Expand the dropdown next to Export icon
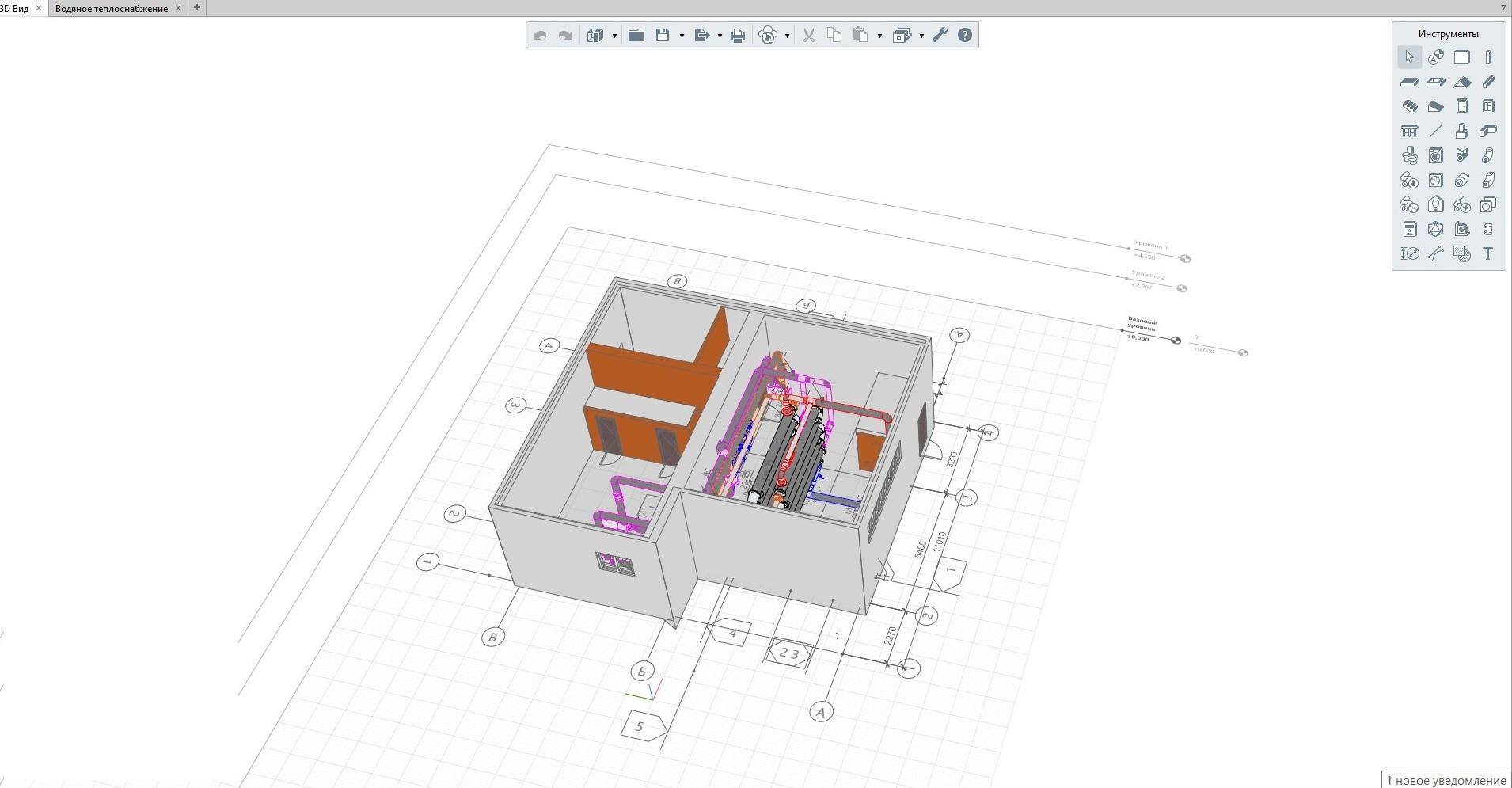Image resolution: width=1512 pixels, height=788 pixels. [x=720, y=36]
